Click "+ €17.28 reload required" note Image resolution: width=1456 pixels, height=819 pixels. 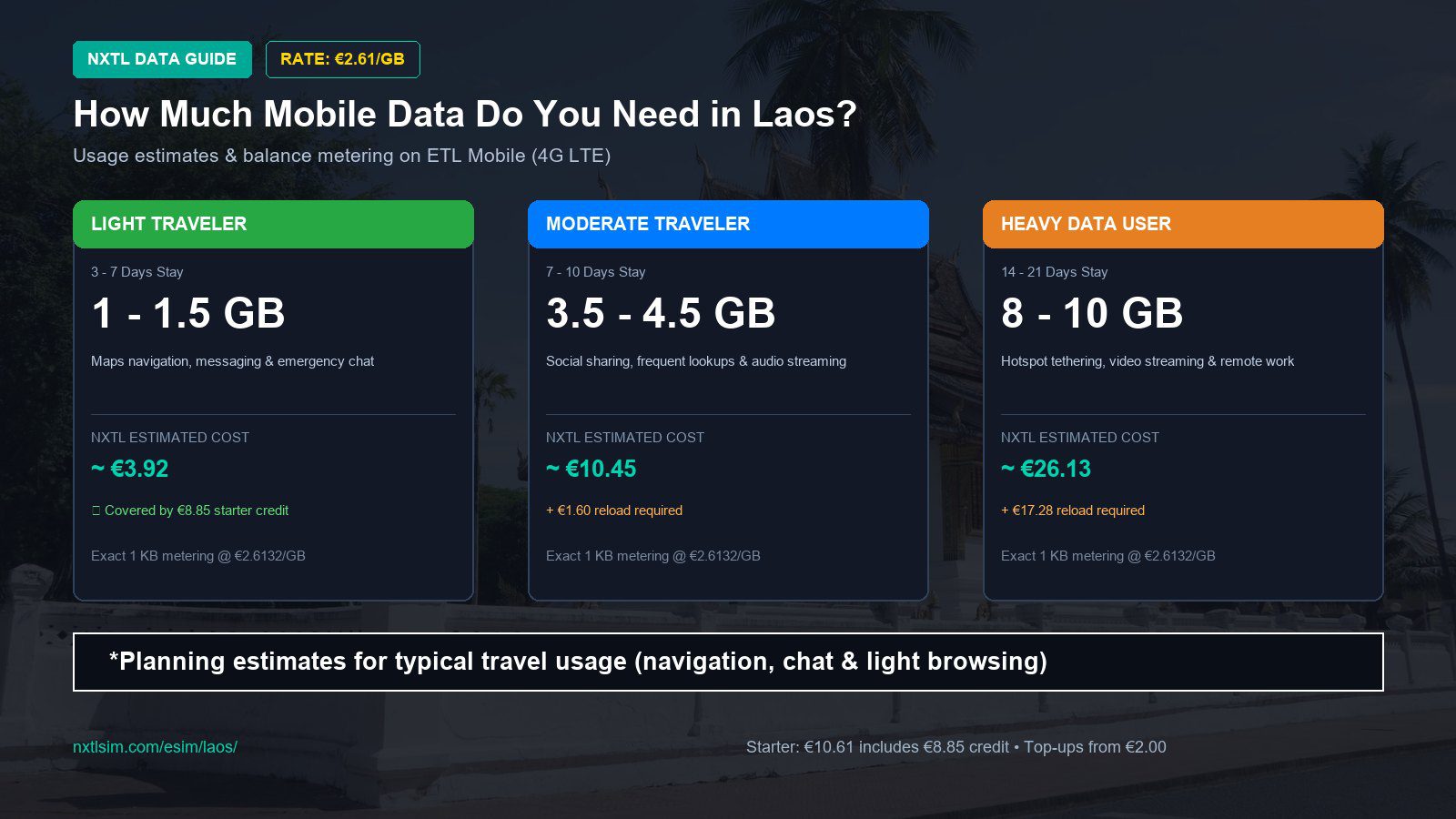click(x=1073, y=511)
